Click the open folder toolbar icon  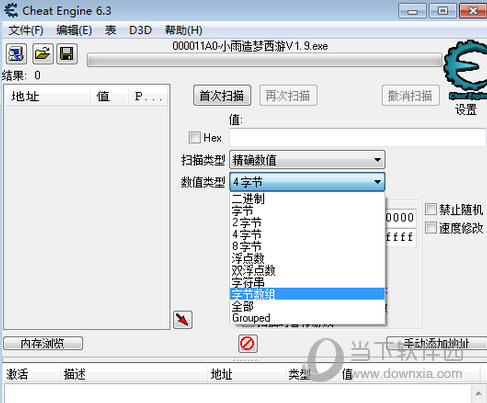click(x=43, y=54)
